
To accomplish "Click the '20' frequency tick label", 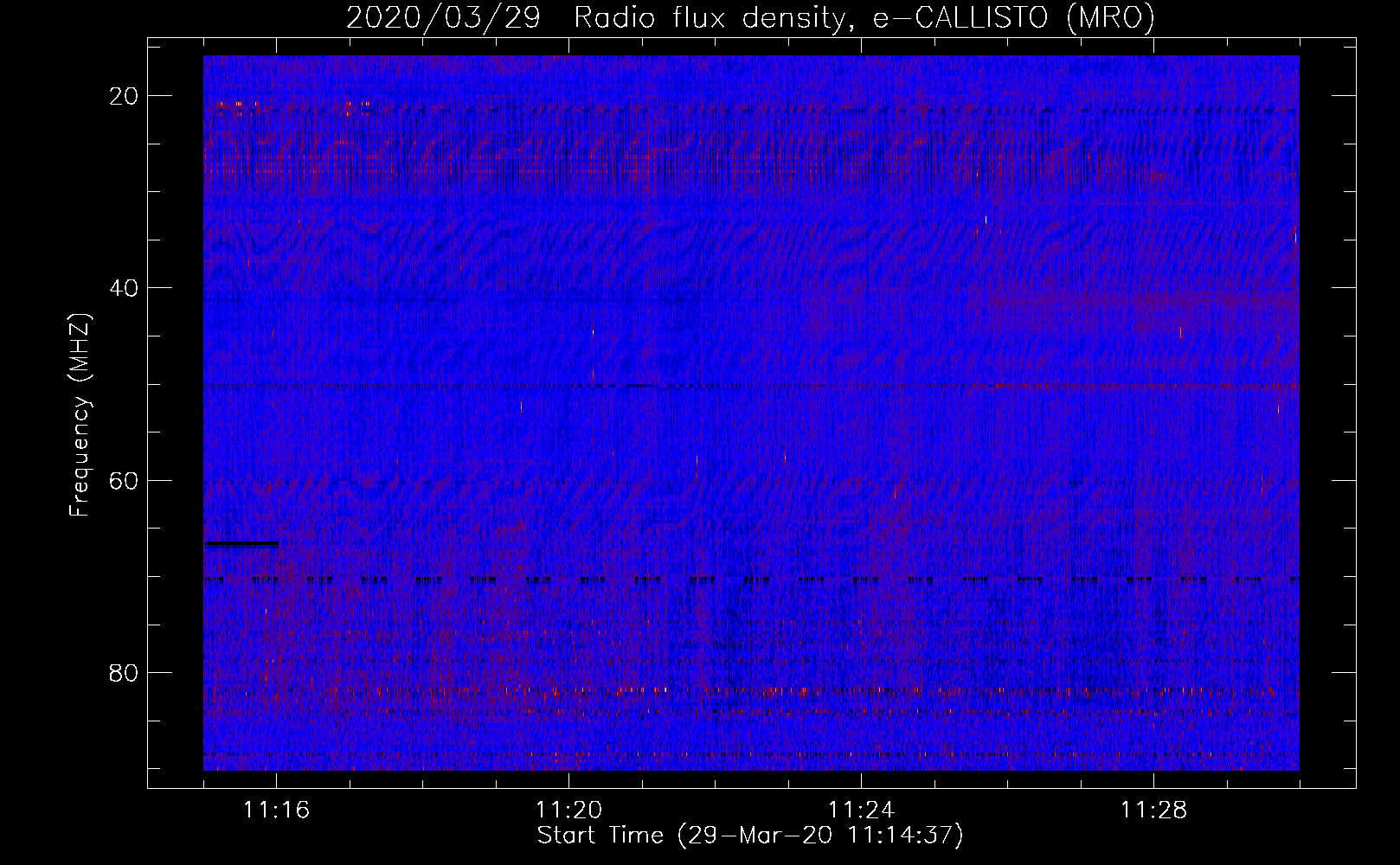I will click(x=125, y=96).
